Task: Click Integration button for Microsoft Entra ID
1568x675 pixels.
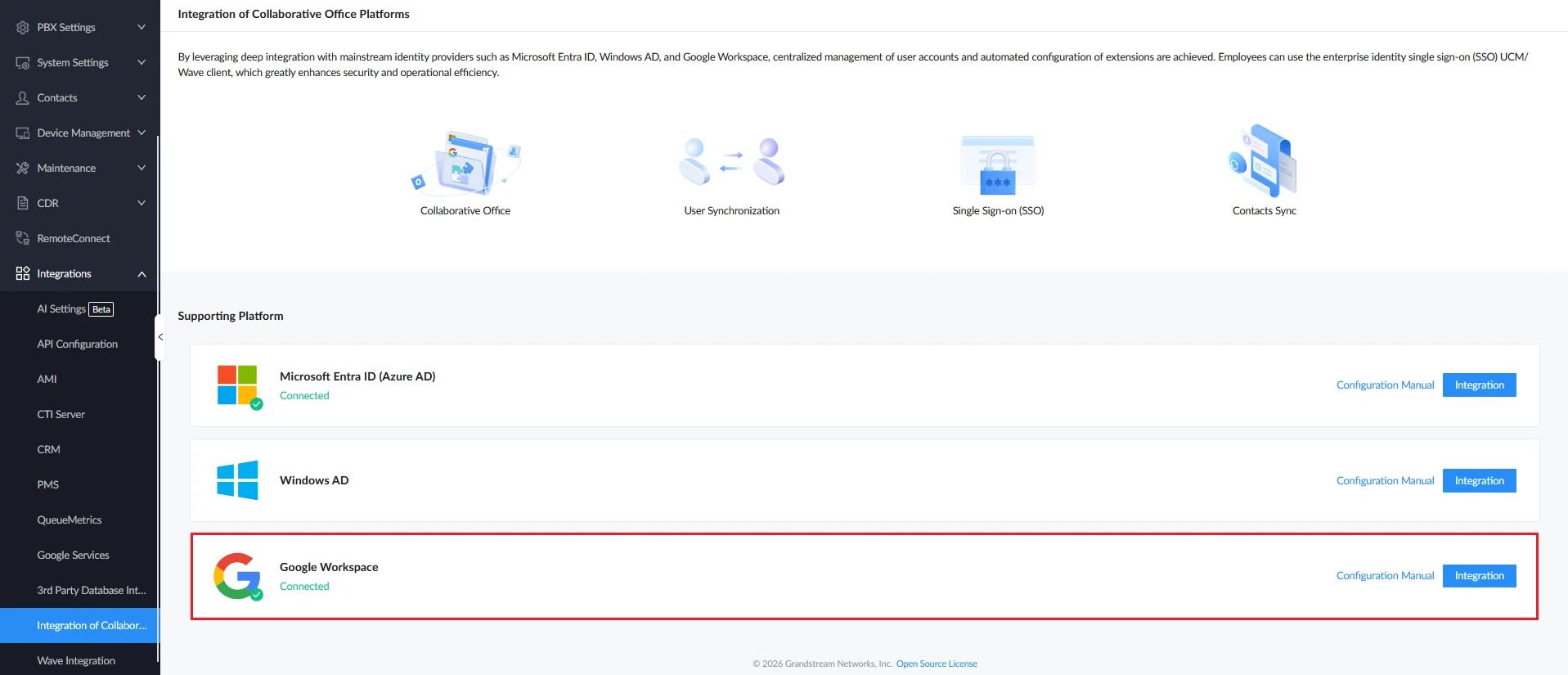Action: pos(1479,385)
